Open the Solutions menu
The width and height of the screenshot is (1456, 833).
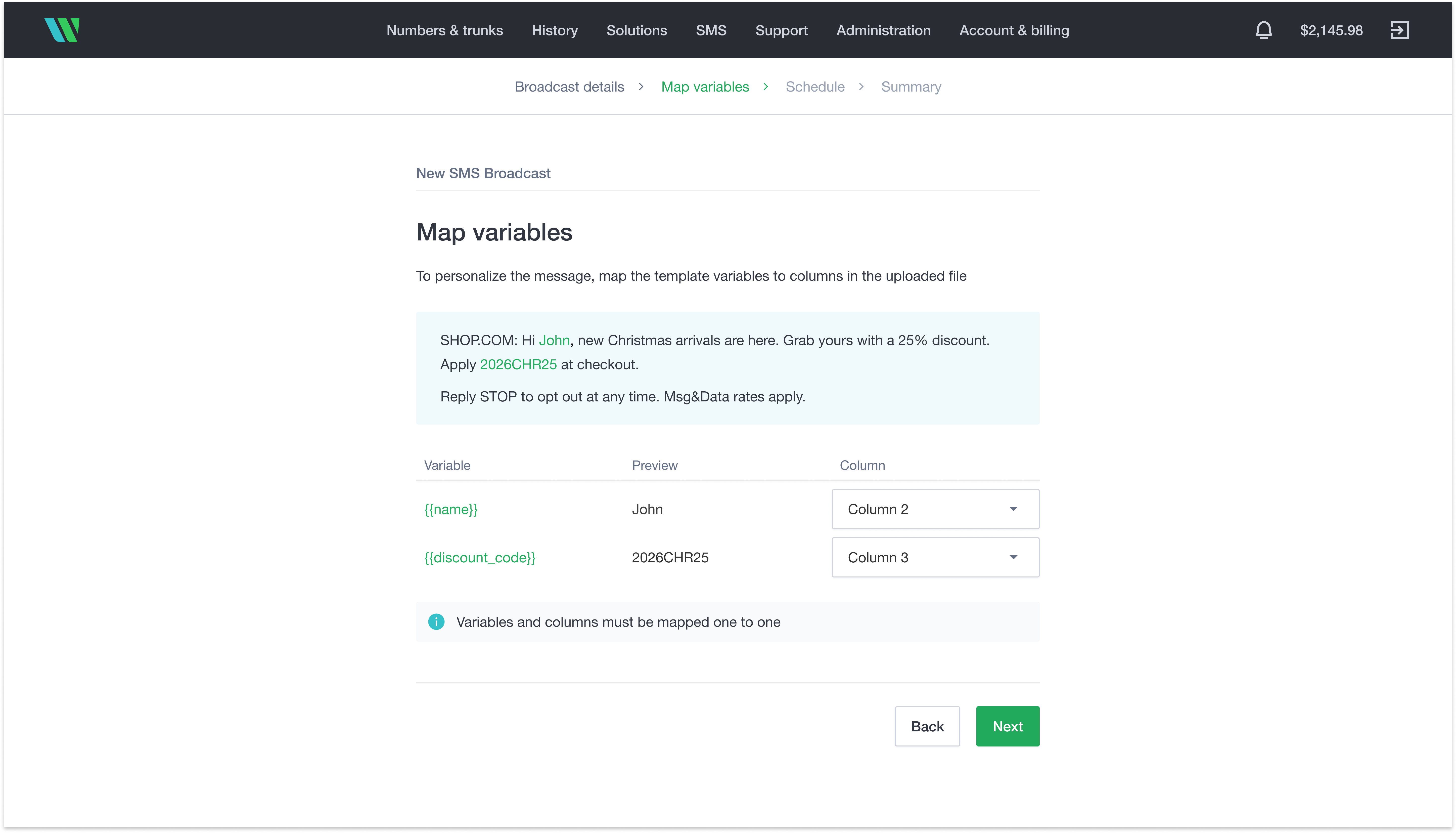coord(636,30)
